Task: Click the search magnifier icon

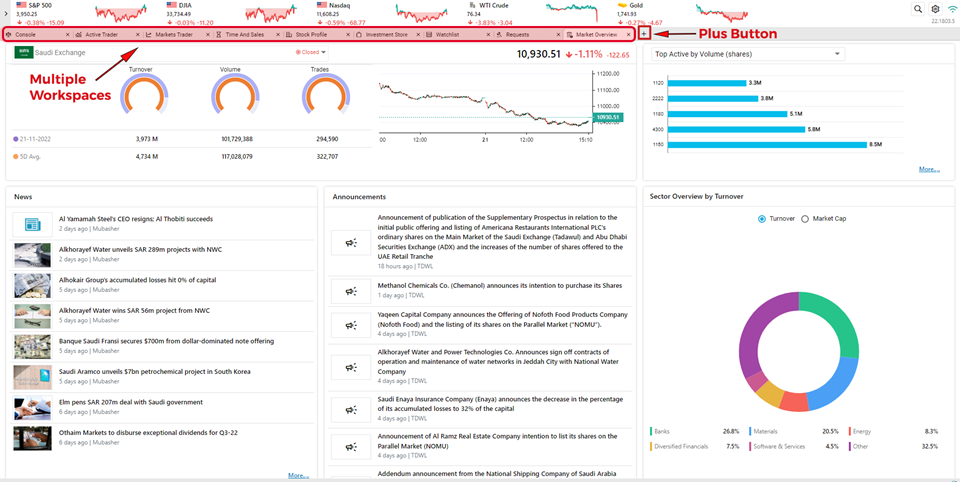Action: pos(918,9)
